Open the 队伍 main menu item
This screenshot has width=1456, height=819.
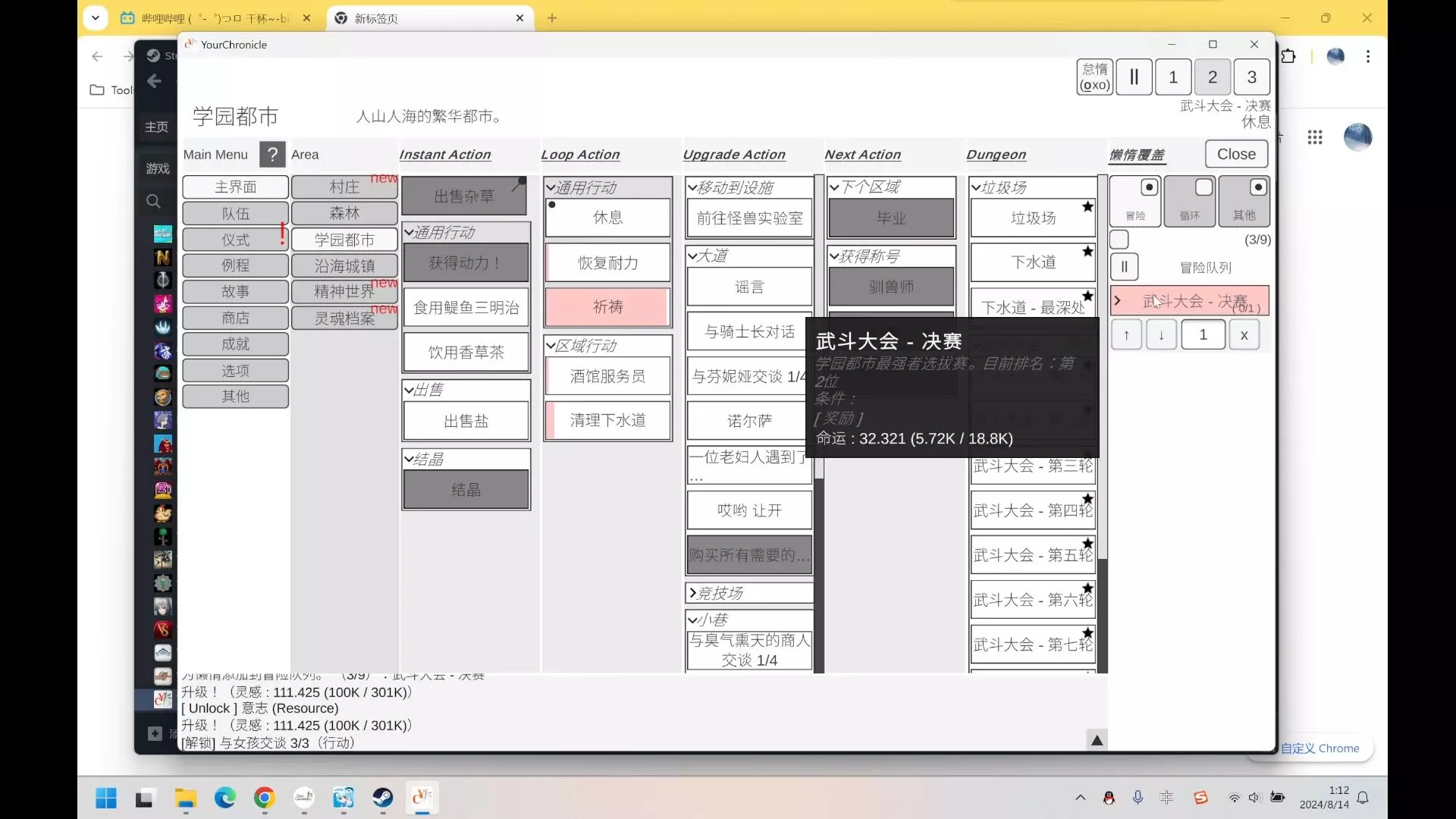click(235, 214)
